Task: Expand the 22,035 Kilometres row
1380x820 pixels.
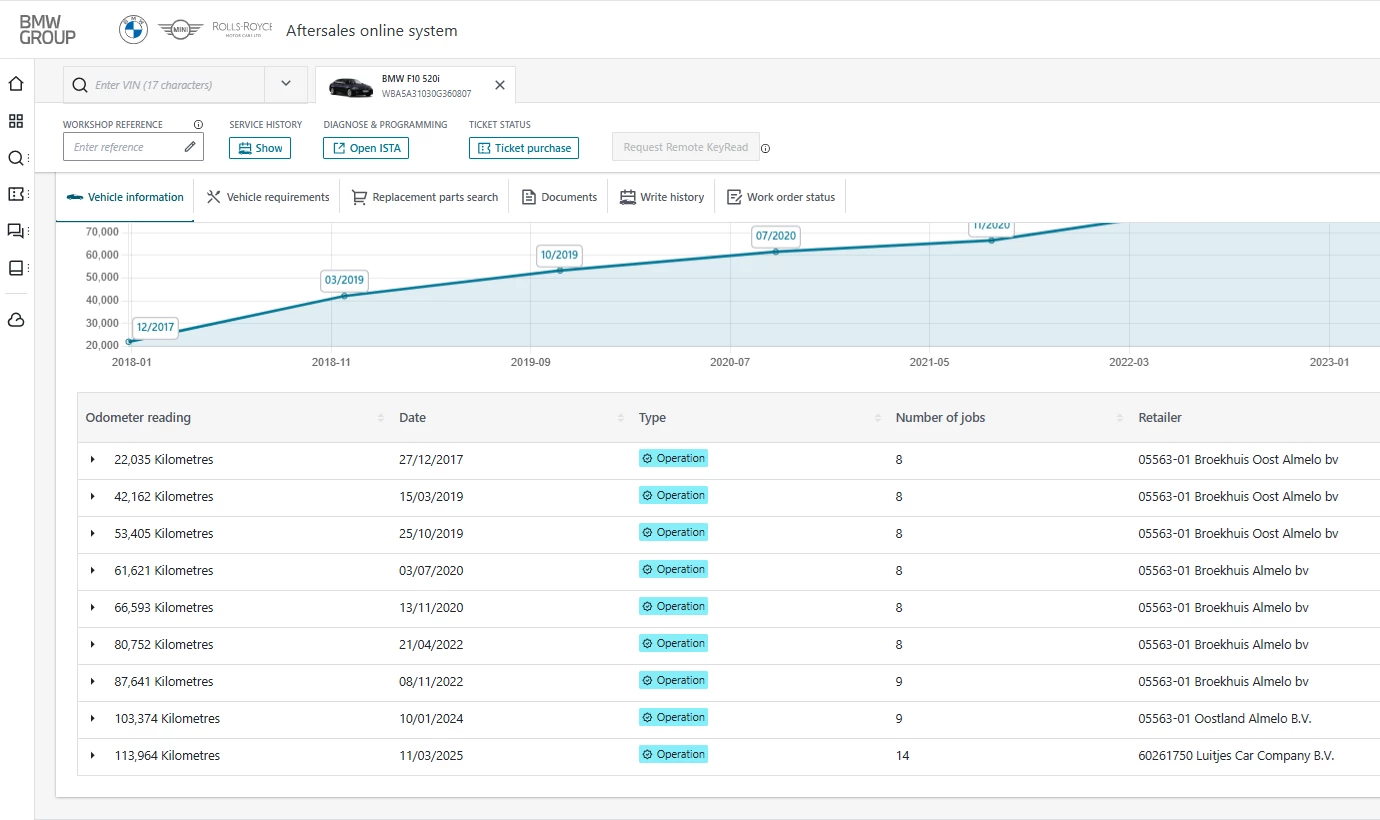Action: click(93, 460)
